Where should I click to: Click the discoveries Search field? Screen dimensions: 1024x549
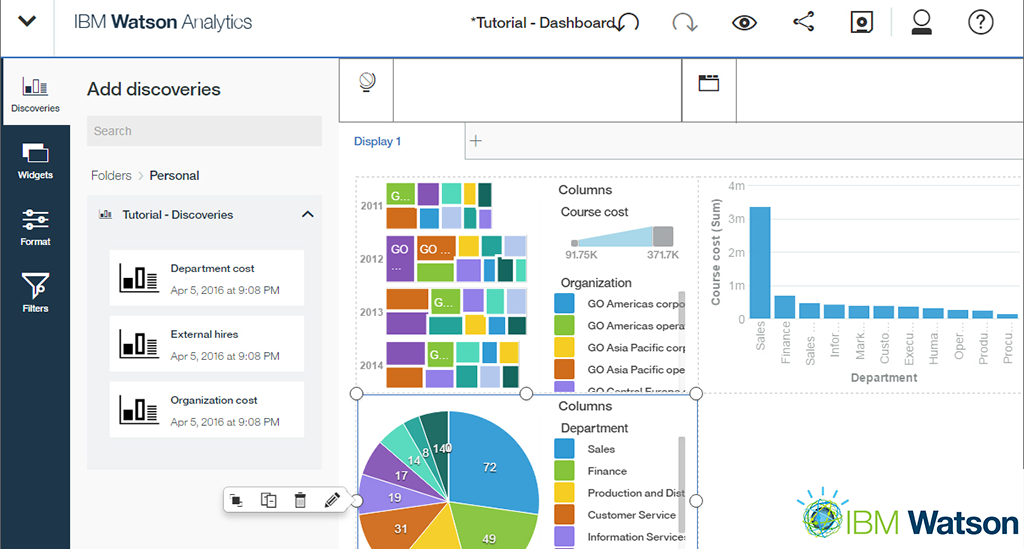click(205, 131)
